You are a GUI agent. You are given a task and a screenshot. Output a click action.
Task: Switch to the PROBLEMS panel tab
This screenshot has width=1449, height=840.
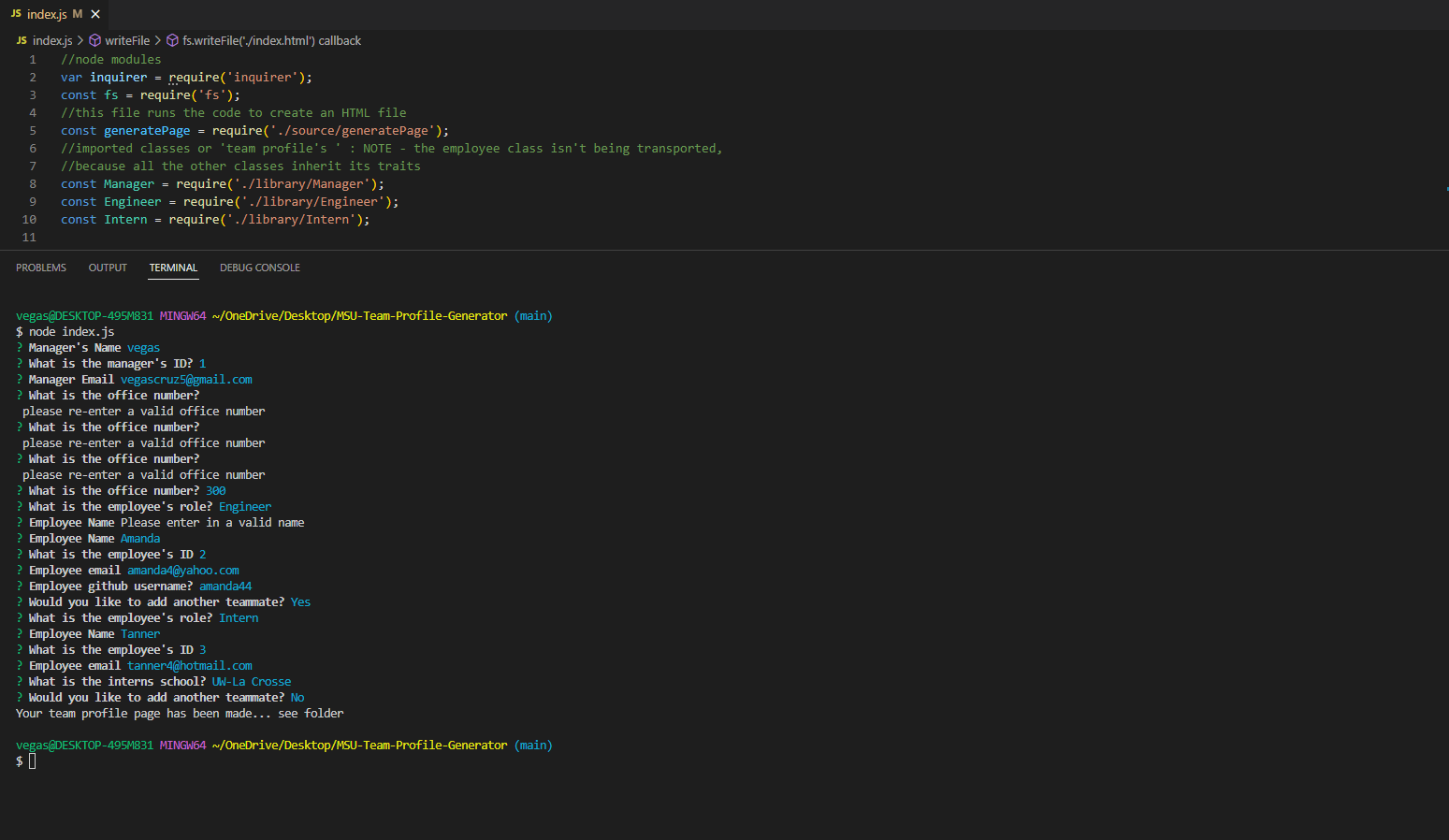[41, 268]
